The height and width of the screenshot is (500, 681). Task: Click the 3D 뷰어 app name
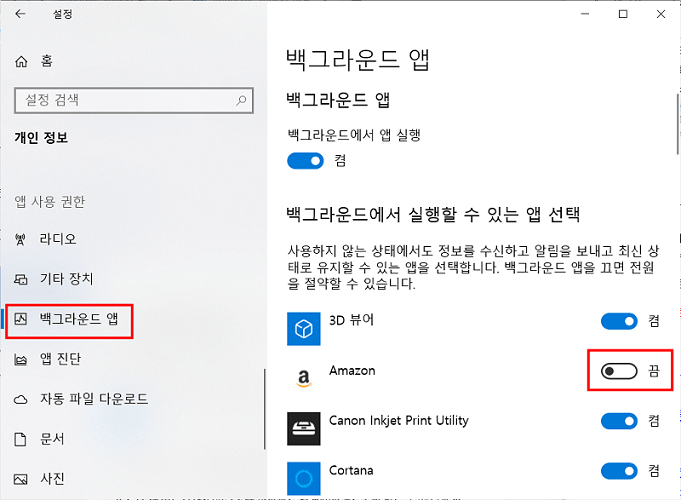(351, 321)
